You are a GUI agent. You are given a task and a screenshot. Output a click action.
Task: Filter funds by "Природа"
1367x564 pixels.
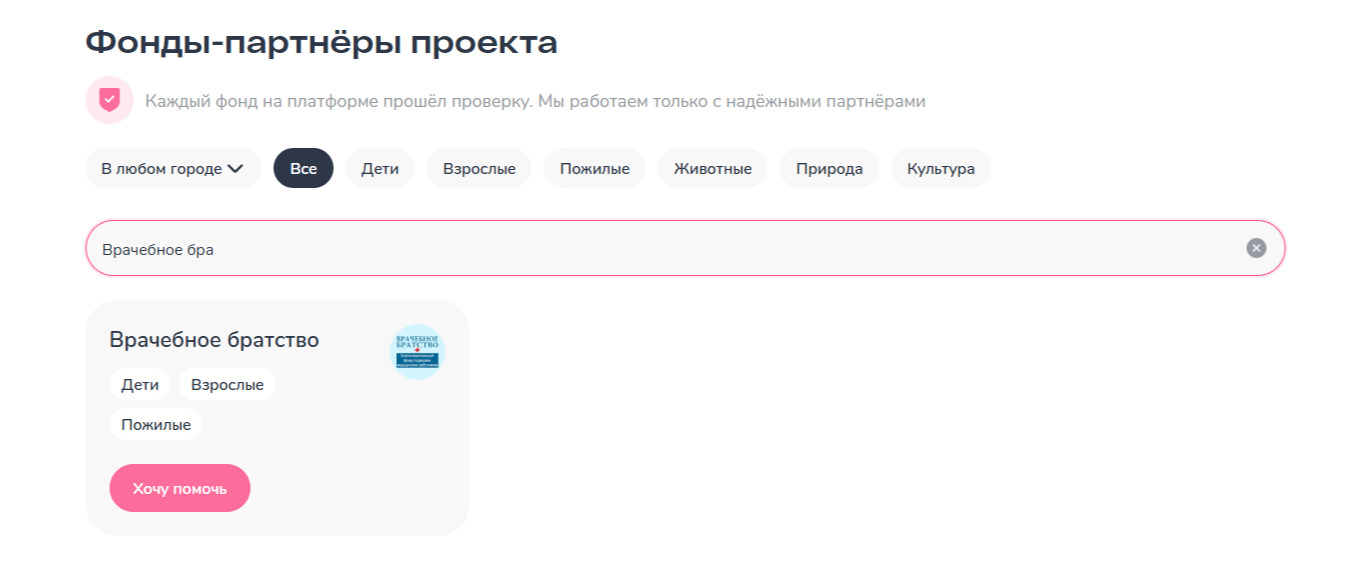point(829,168)
